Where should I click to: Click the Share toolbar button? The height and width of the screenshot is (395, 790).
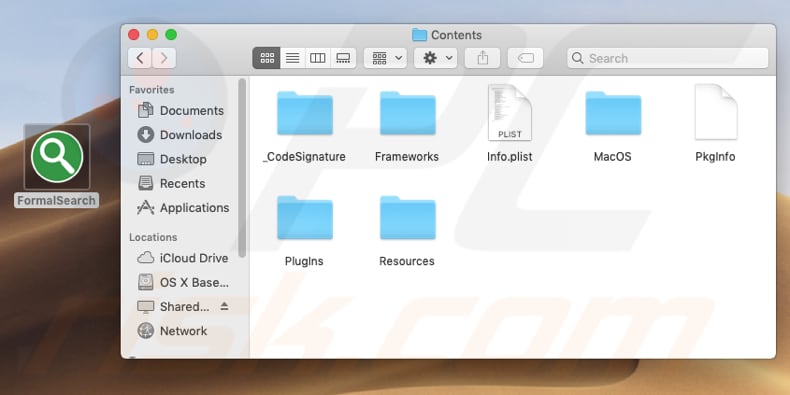tap(483, 58)
